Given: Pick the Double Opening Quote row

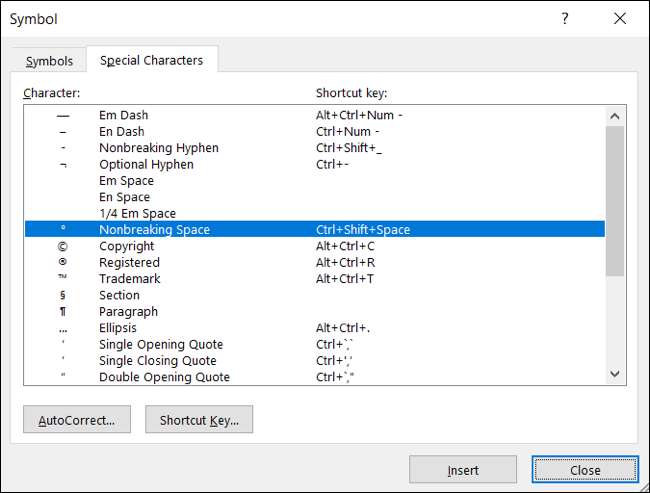Looking at the screenshot, I should point(164,377).
